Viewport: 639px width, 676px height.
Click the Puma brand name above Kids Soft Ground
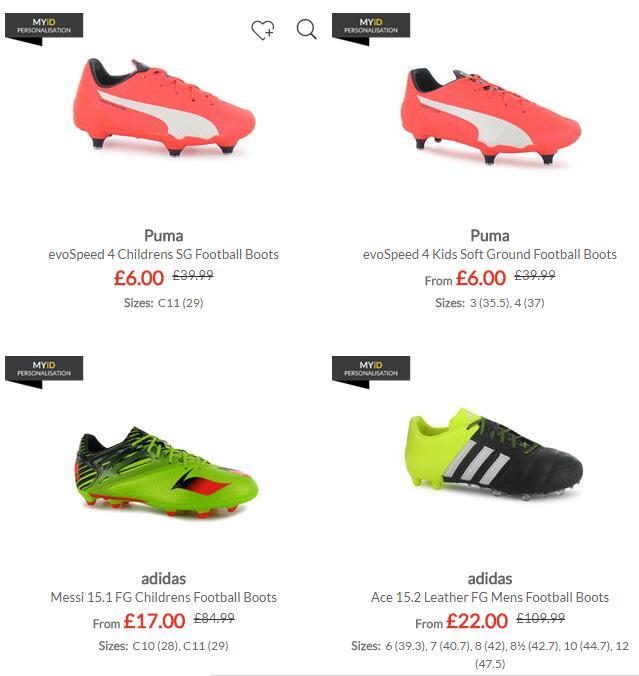pos(490,236)
